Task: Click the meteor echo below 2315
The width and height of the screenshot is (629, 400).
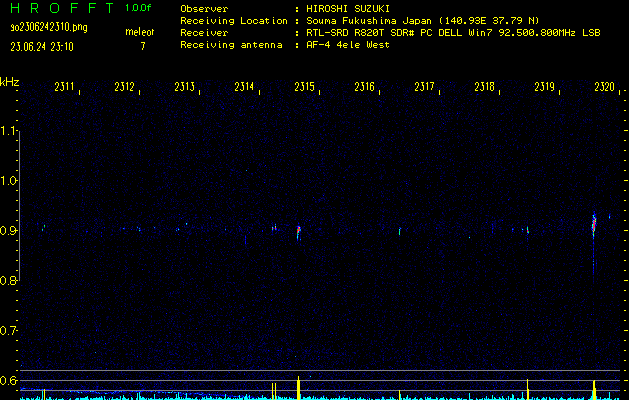Action: tap(298, 232)
